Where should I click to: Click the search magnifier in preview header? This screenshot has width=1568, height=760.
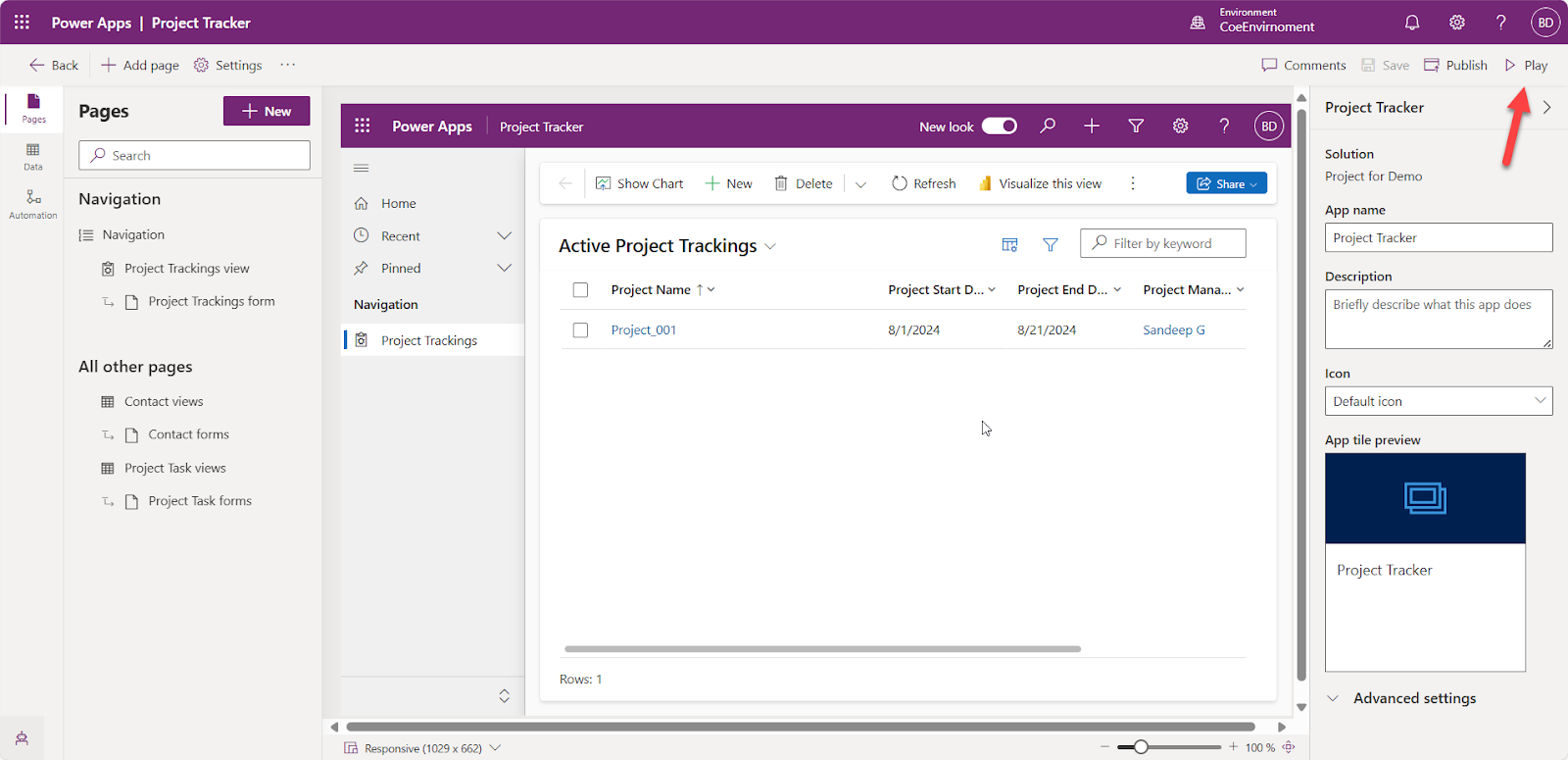coord(1048,126)
